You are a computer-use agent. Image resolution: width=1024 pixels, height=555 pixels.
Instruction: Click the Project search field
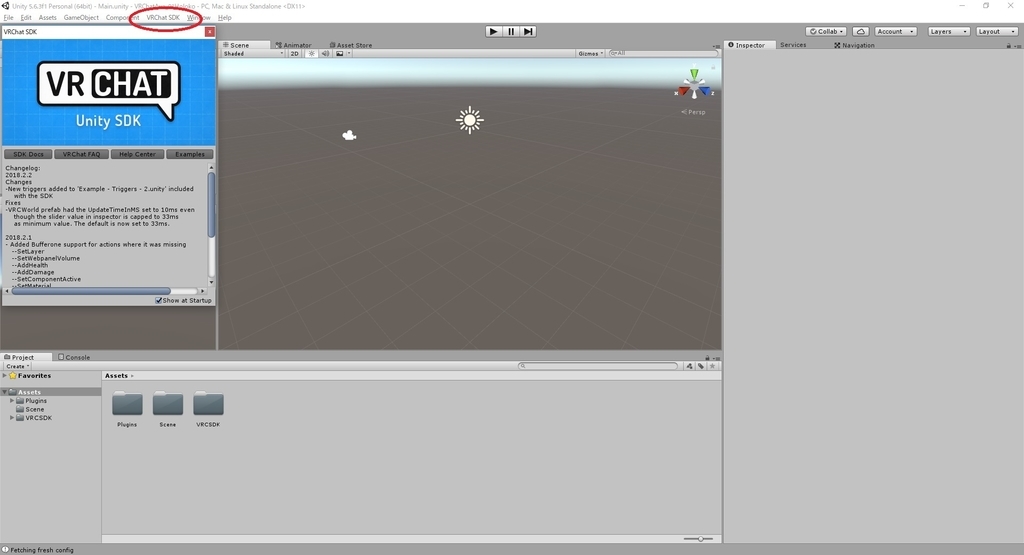(598, 366)
